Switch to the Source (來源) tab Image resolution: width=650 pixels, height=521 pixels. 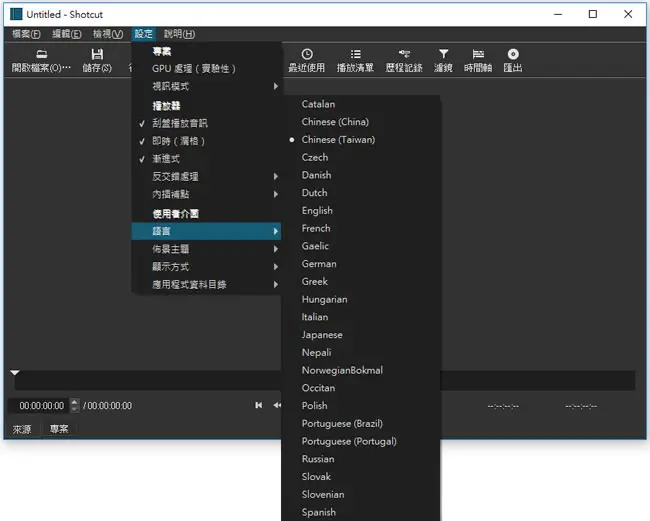pyautogui.click(x=22, y=429)
